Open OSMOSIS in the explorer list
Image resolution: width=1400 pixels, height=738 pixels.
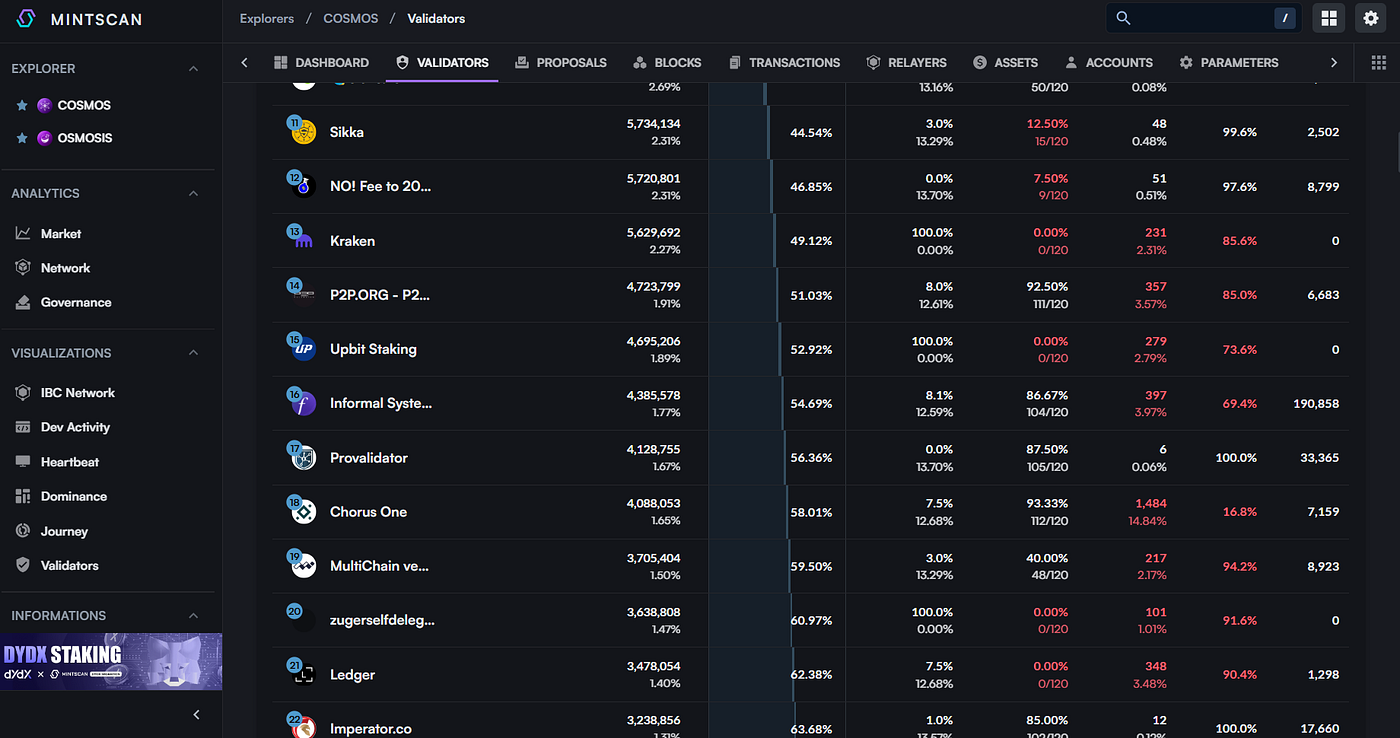85,138
